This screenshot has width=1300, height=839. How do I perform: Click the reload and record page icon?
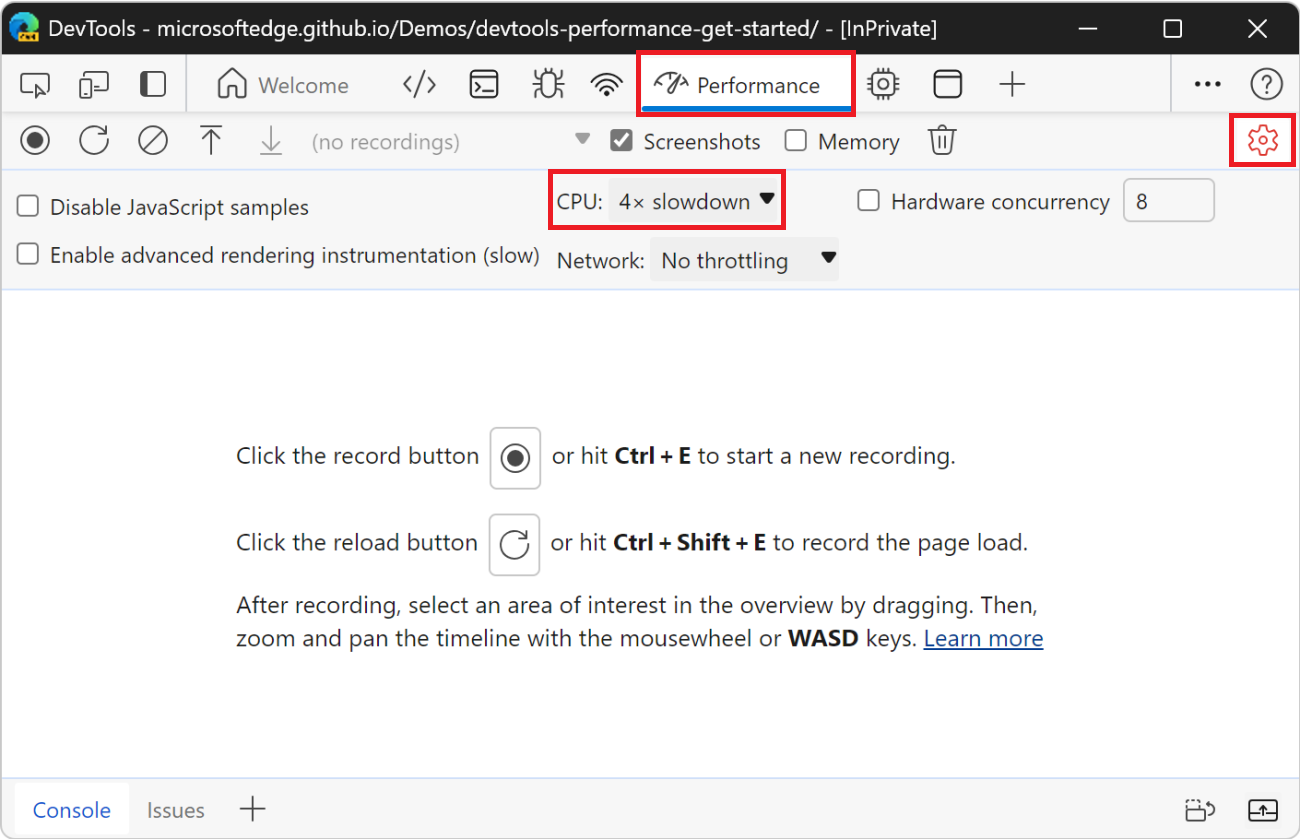pos(94,141)
